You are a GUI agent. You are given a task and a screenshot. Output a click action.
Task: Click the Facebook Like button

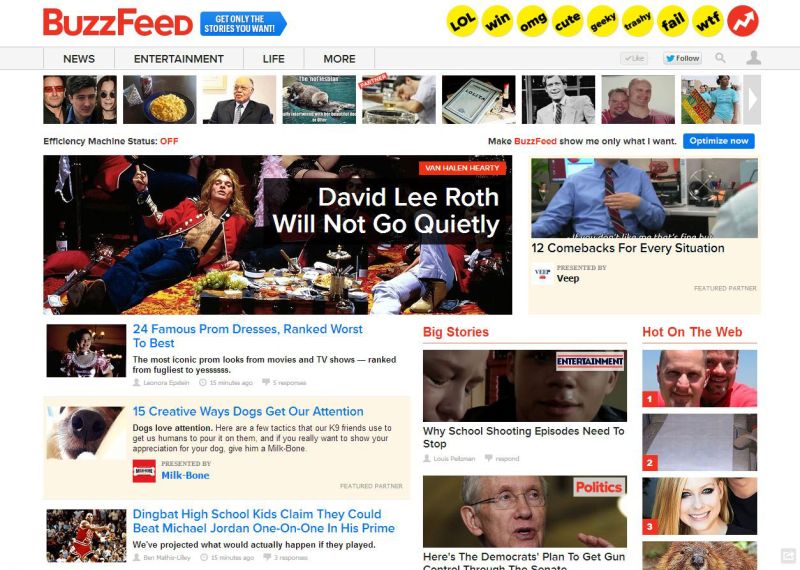pyautogui.click(x=634, y=58)
